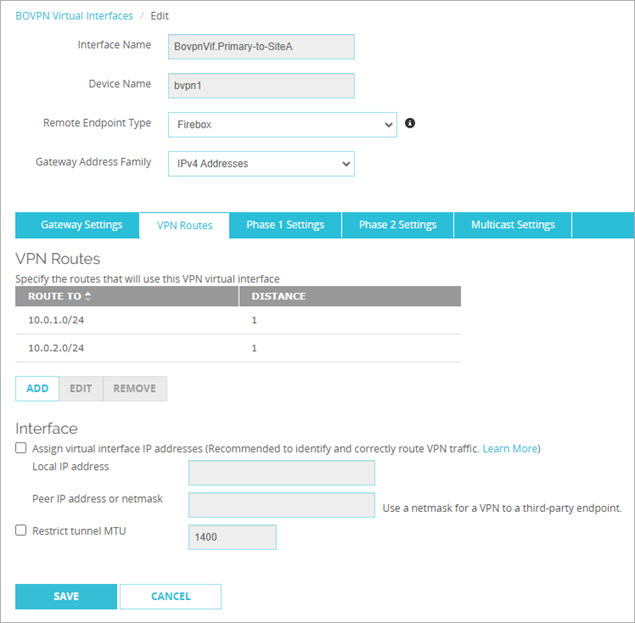Open the Remote Endpoint Type dropdown
This screenshot has height=623, width=635.
[x=282, y=125]
